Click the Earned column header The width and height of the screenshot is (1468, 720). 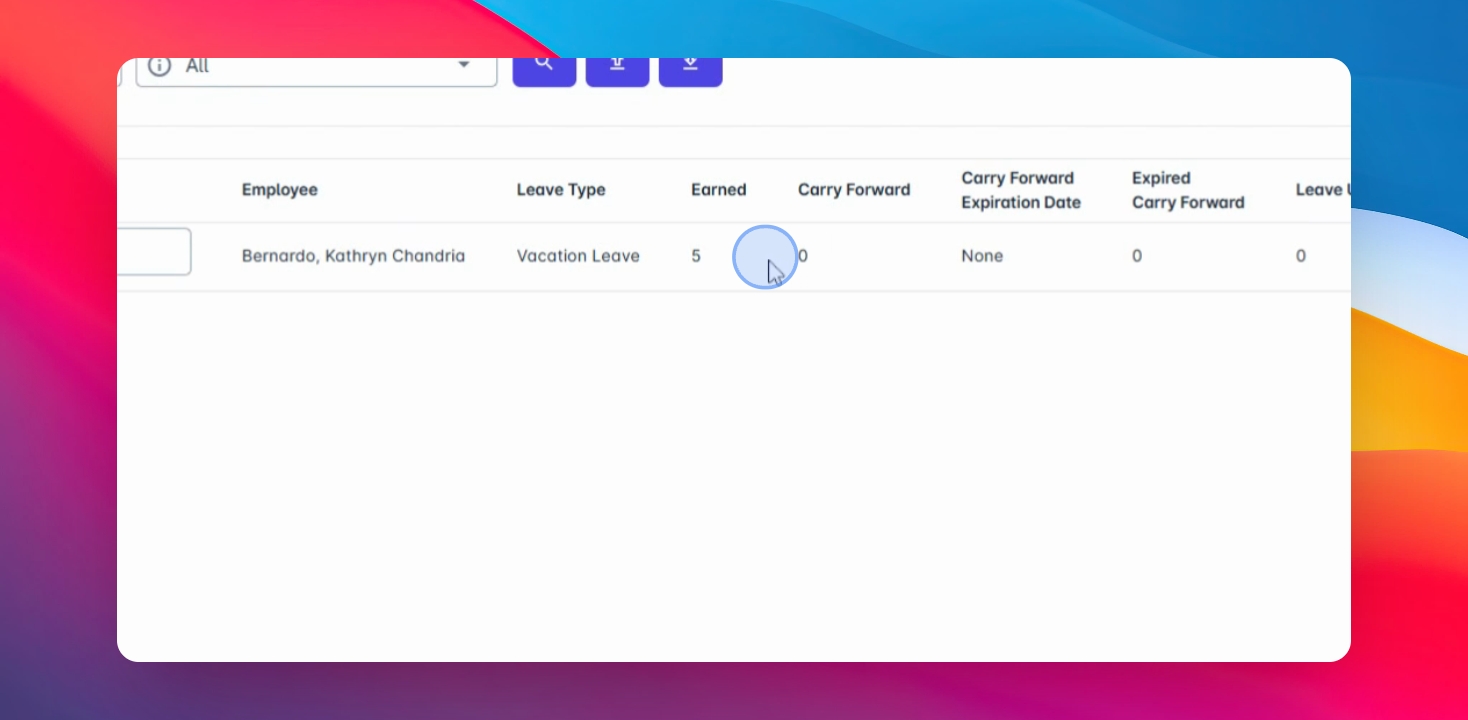coord(718,190)
